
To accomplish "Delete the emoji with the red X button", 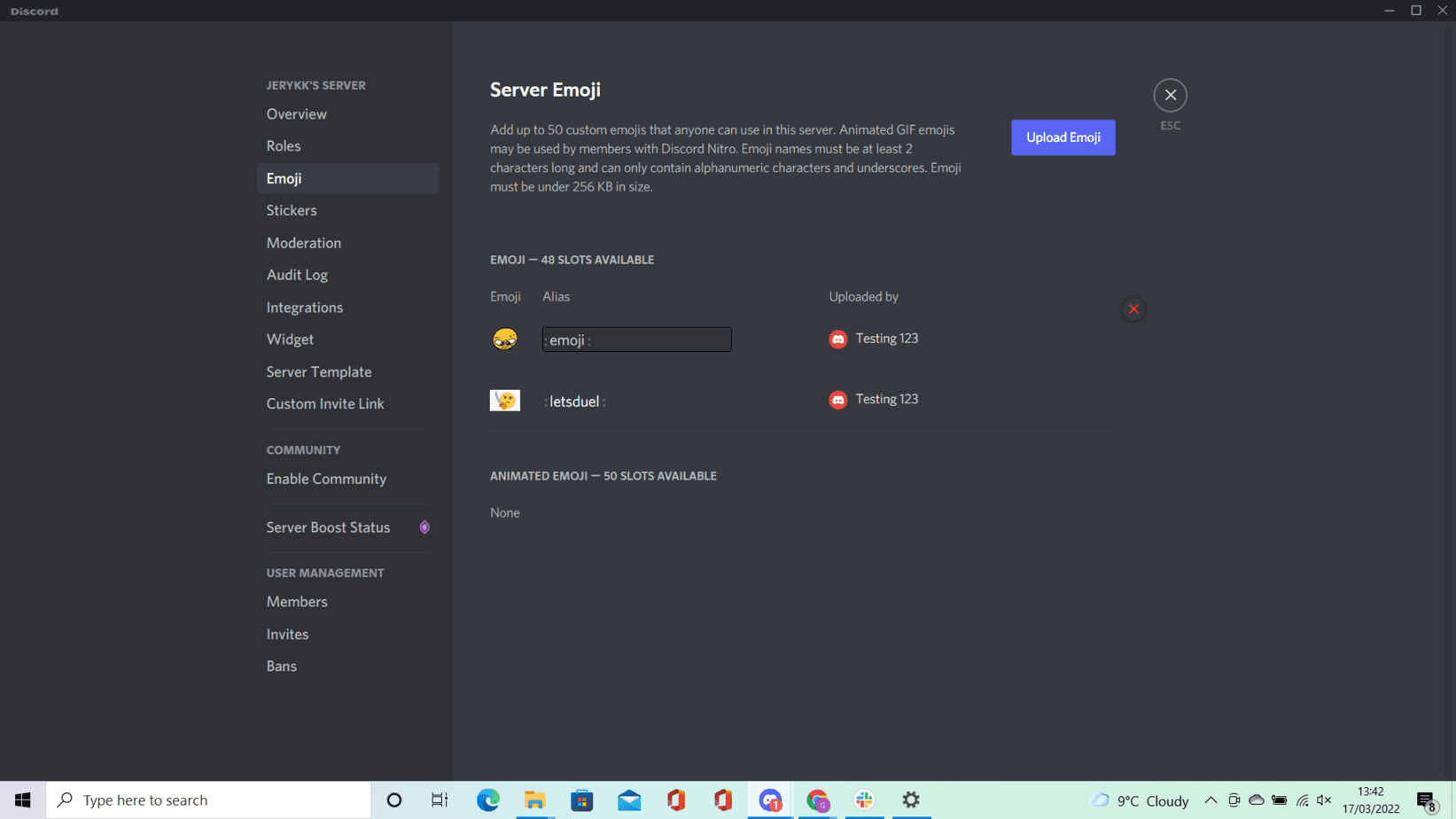I will 1133,309.
